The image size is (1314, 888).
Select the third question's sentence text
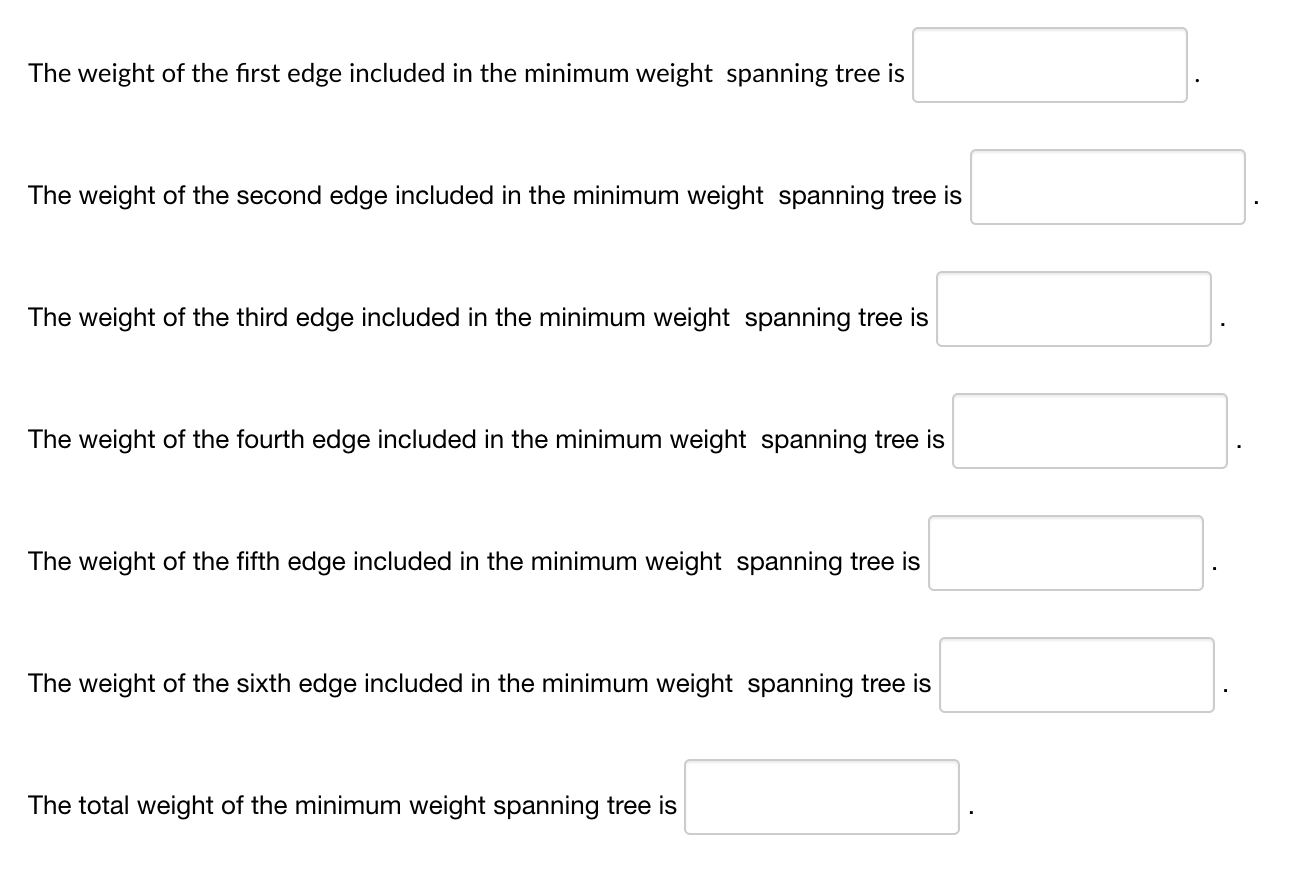478,317
